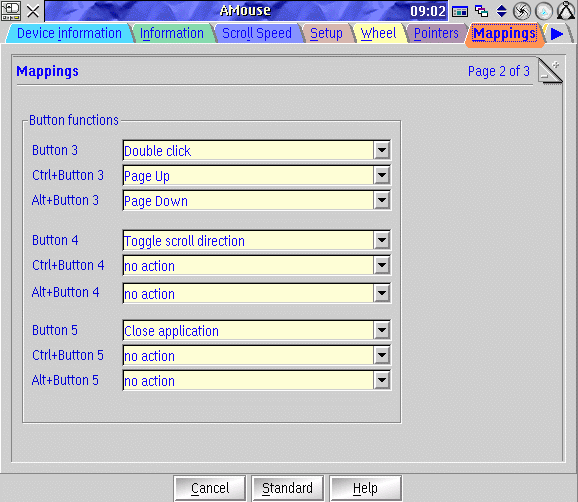Go to the Wheel tab

pyautogui.click(x=379, y=34)
